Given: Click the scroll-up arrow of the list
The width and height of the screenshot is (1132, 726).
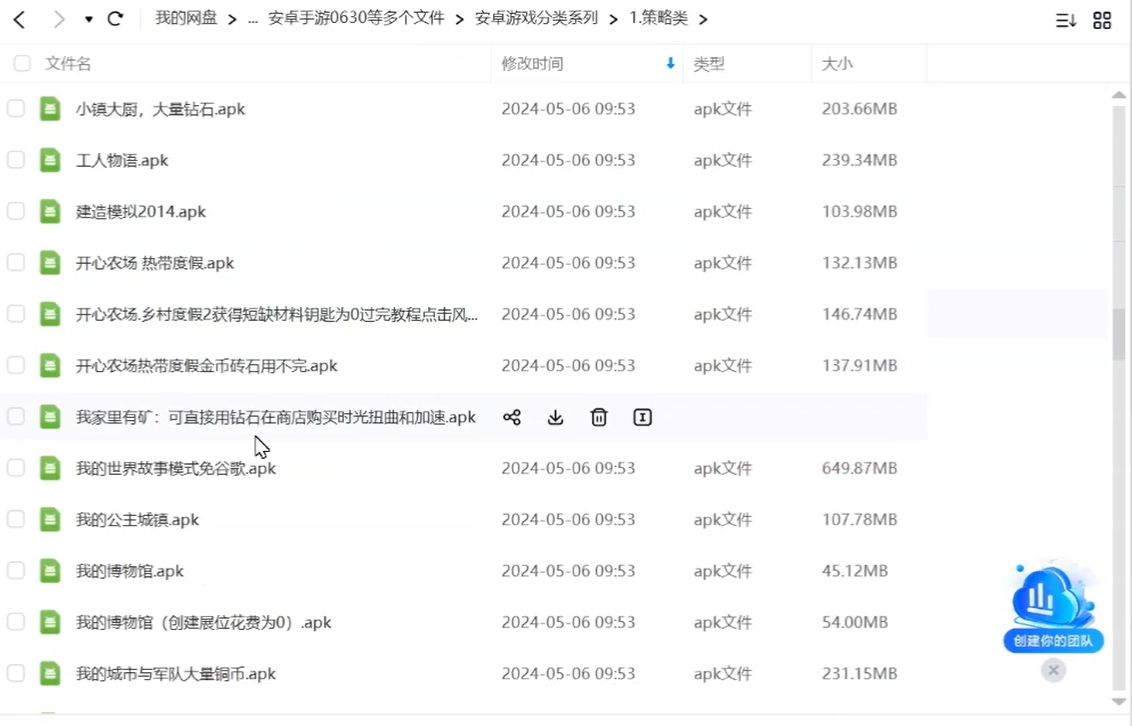Looking at the screenshot, I should 1118,95.
